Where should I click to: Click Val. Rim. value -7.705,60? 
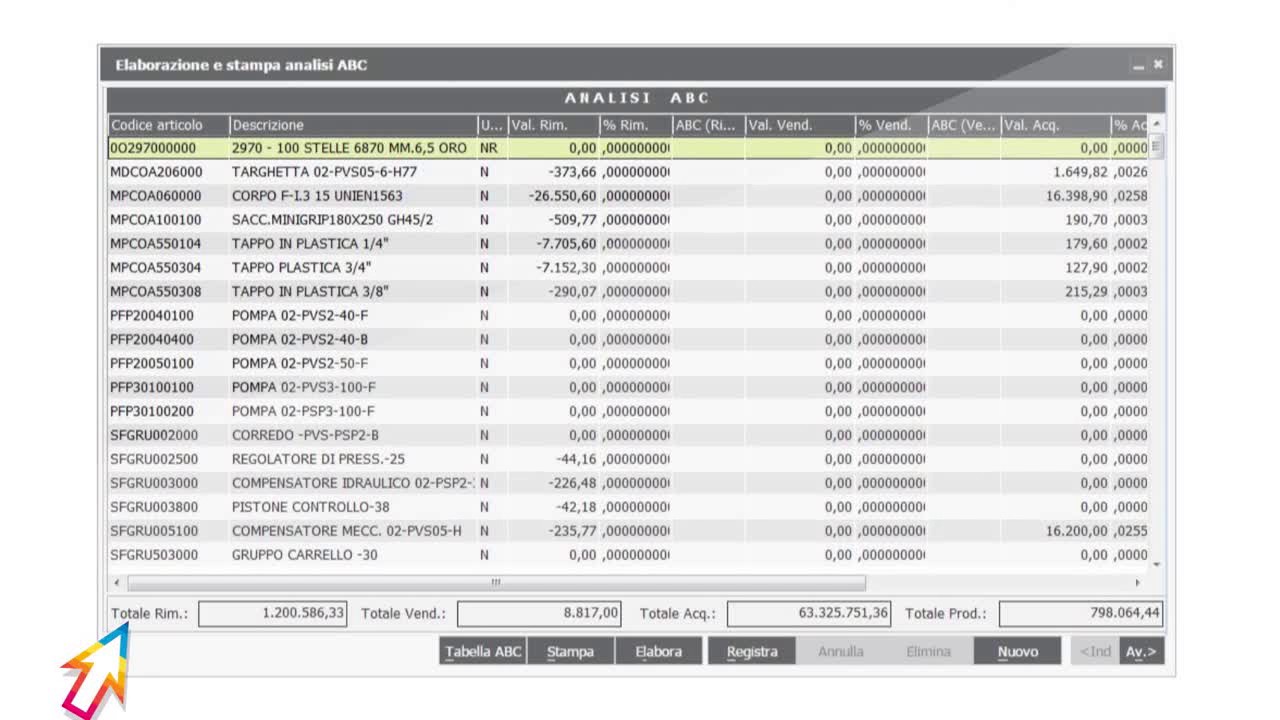click(567, 244)
